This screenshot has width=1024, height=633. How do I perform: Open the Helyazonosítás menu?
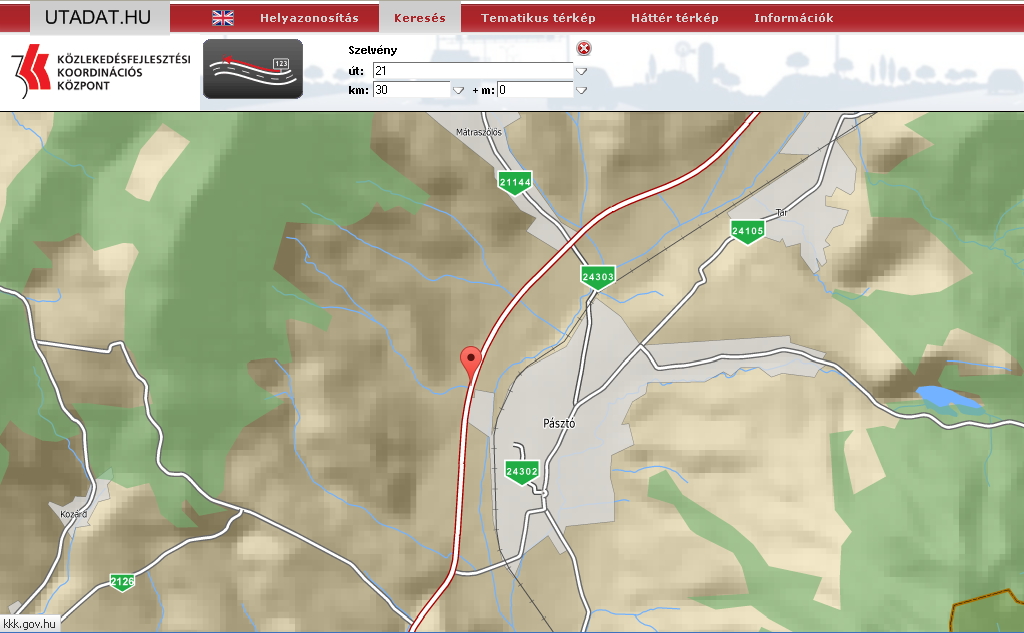click(x=309, y=18)
